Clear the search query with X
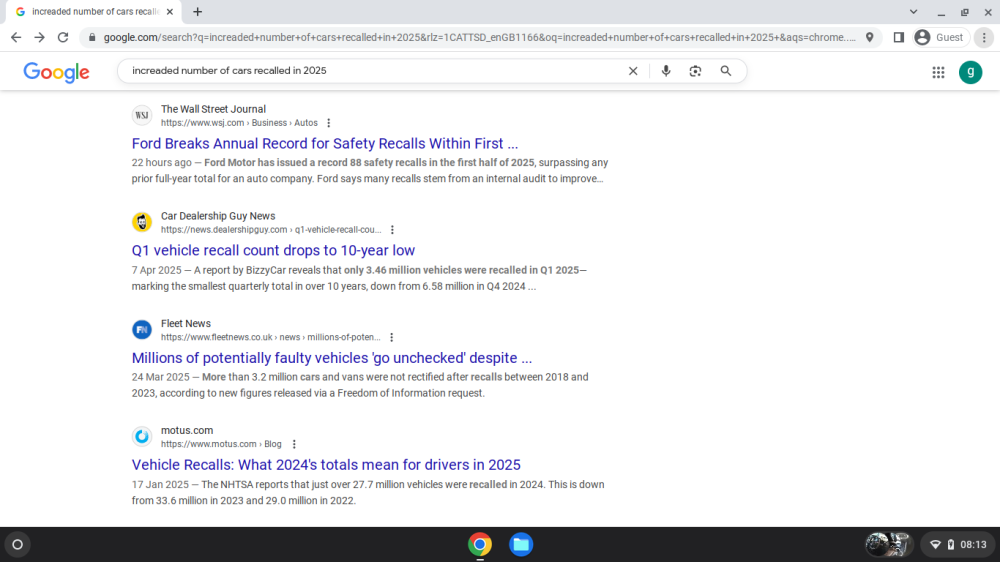This screenshot has width=1000, height=562. coord(633,71)
